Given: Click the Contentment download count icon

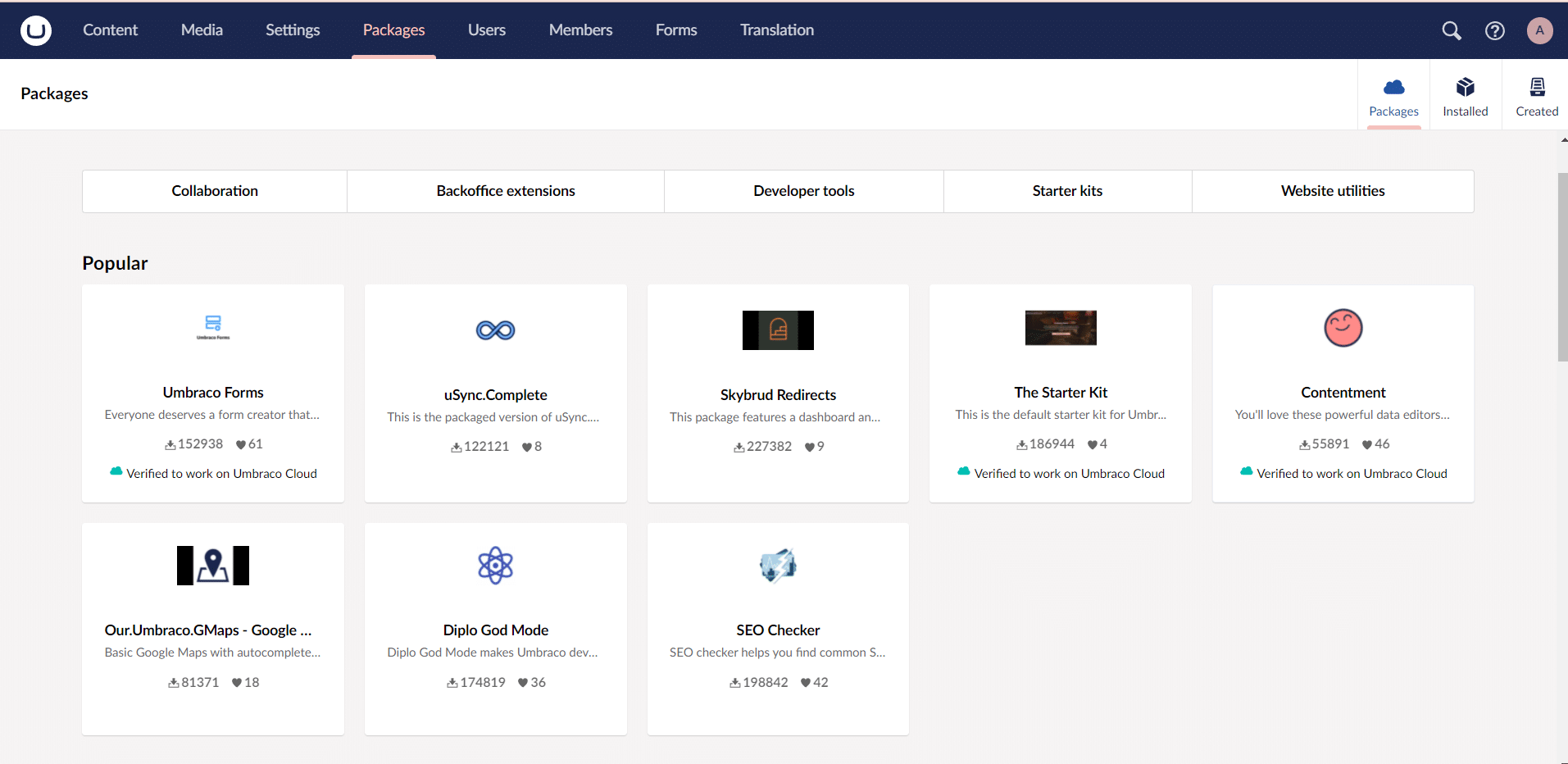Looking at the screenshot, I should pyautogui.click(x=1305, y=444).
